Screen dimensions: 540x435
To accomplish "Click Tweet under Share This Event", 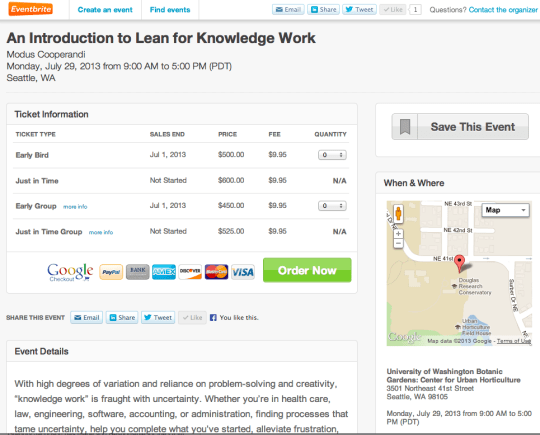I will pos(158,318).
